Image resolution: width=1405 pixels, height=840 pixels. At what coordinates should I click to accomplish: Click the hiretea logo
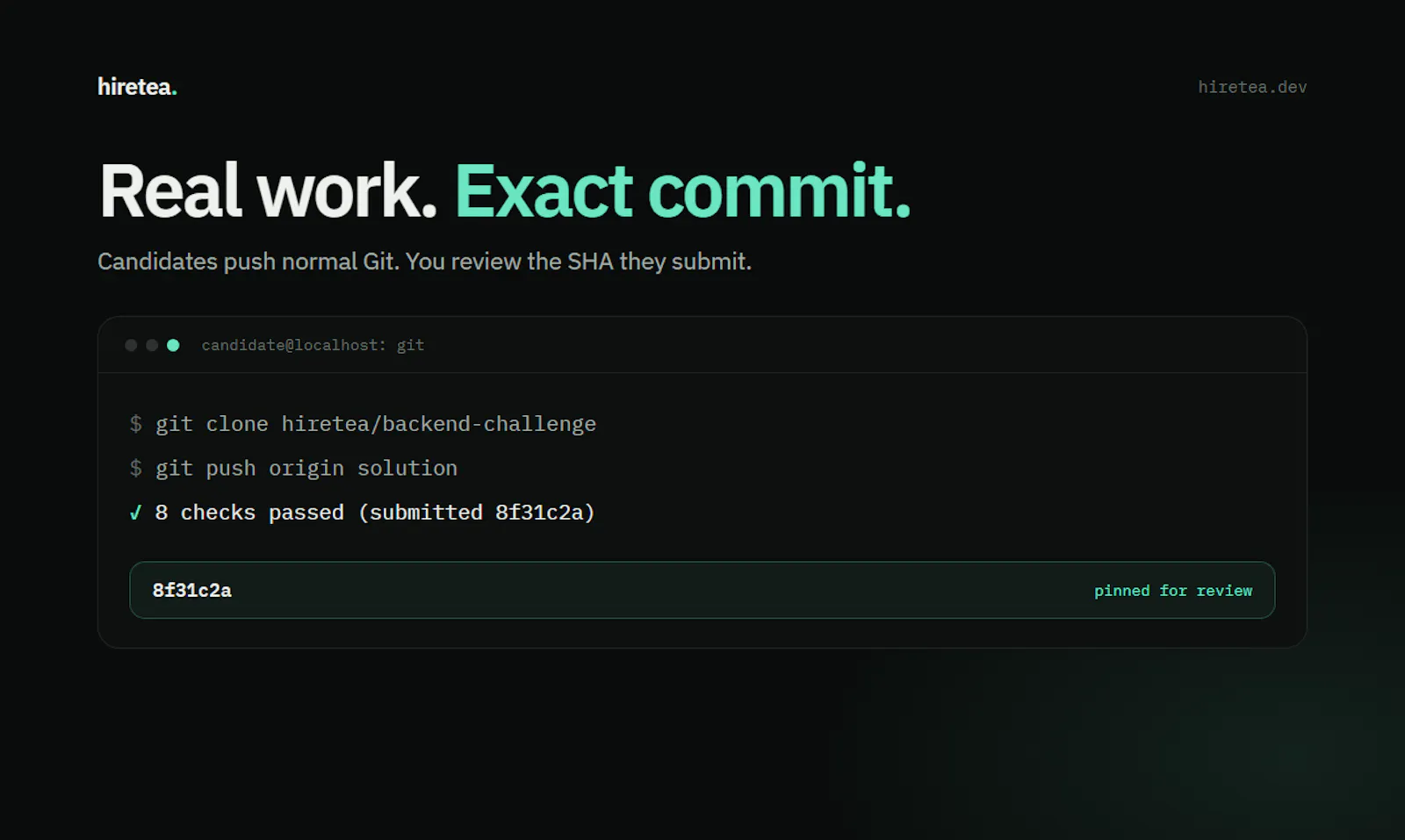pos(137,87)
